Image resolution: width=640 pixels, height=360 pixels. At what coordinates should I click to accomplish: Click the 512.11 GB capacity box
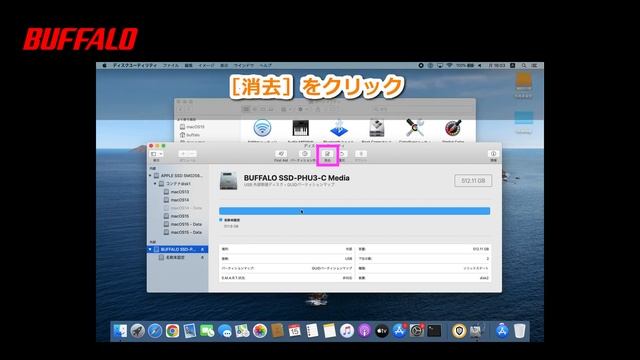click(x=473, y=180)
